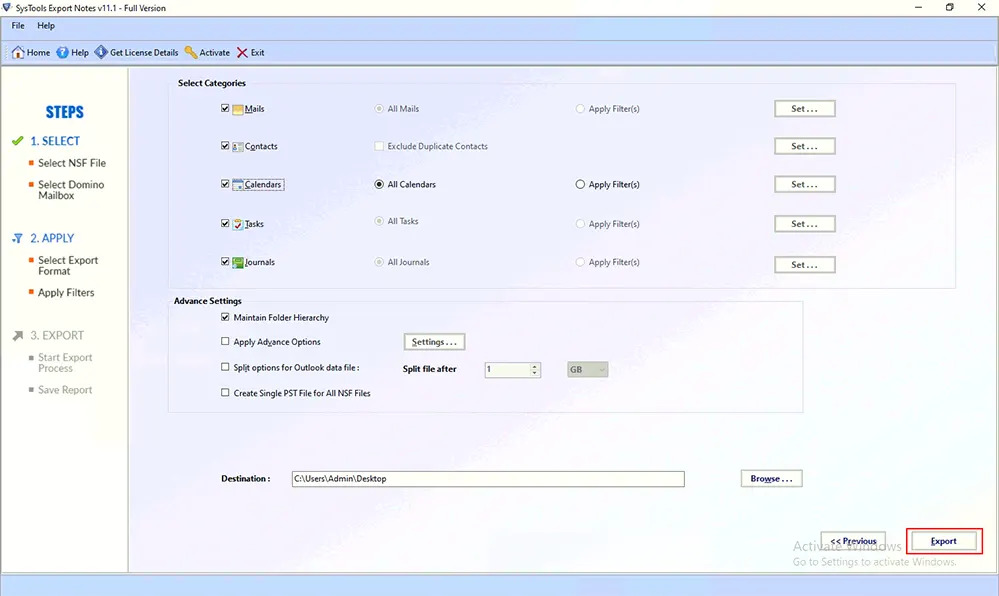The image size is (999, 596).
Task: Click the Get License Details icon
Action: [x=101, y=52]
